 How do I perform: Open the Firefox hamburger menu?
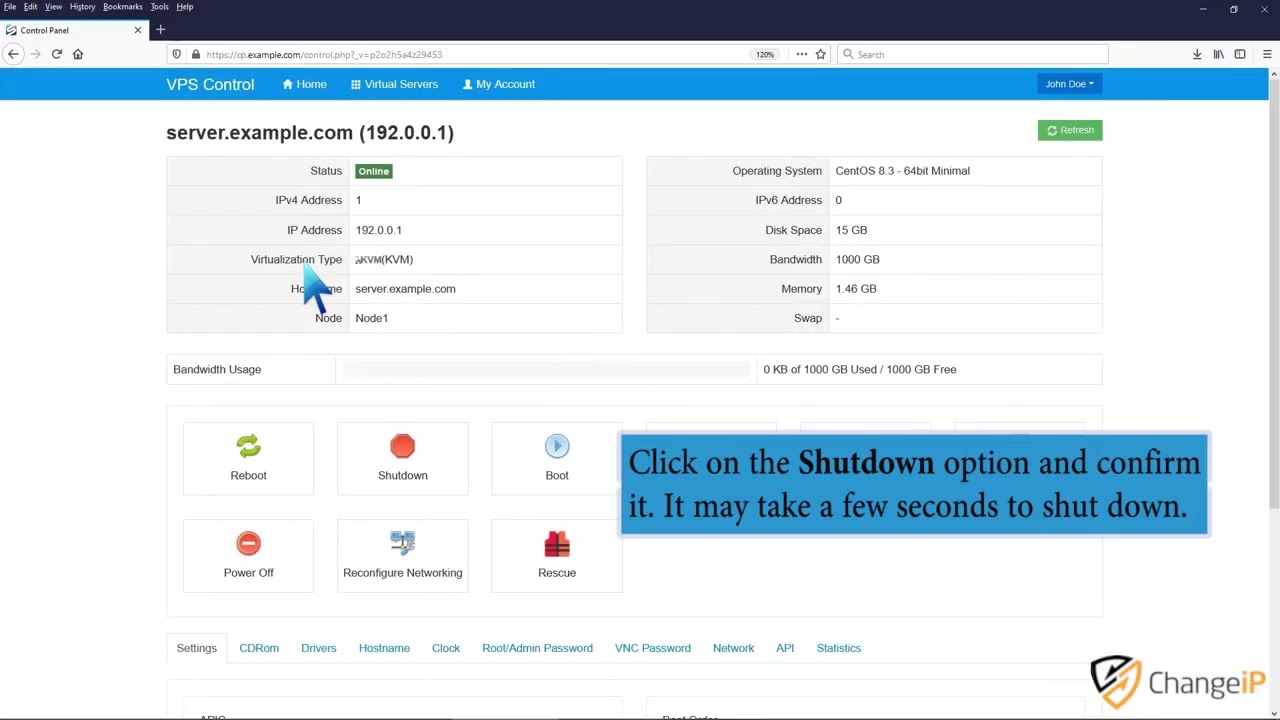pyautogui.click(x=1268, y=54)
